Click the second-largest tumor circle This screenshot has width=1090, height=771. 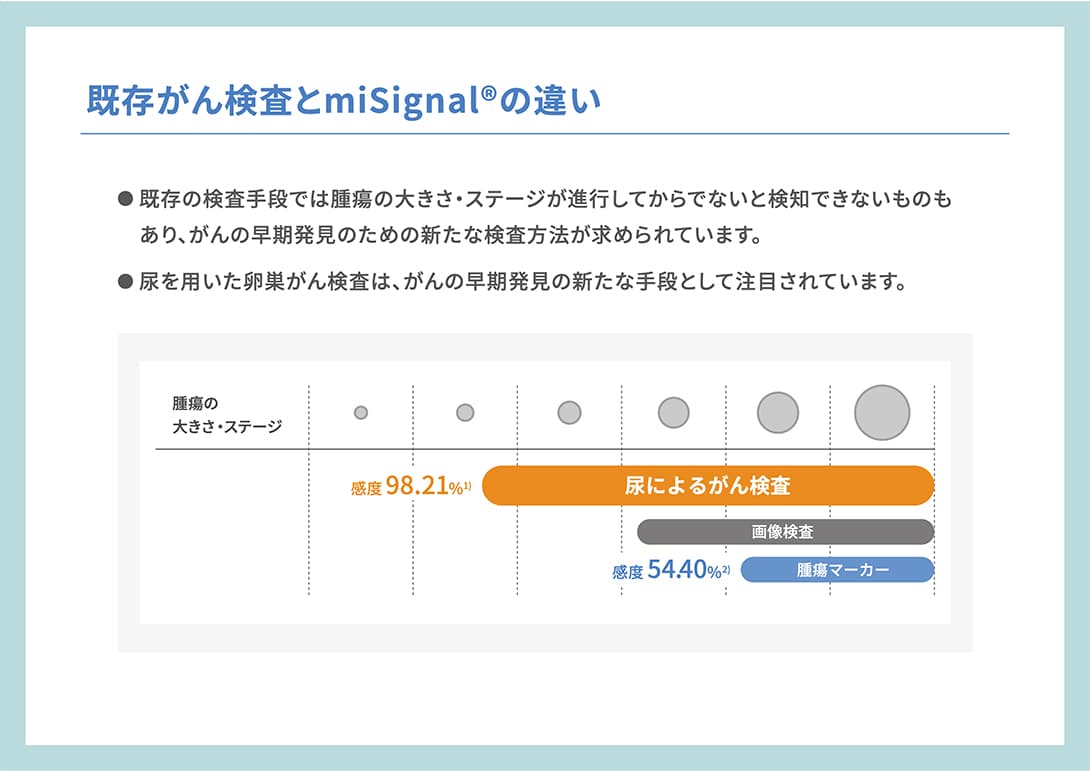pos(778,412)
